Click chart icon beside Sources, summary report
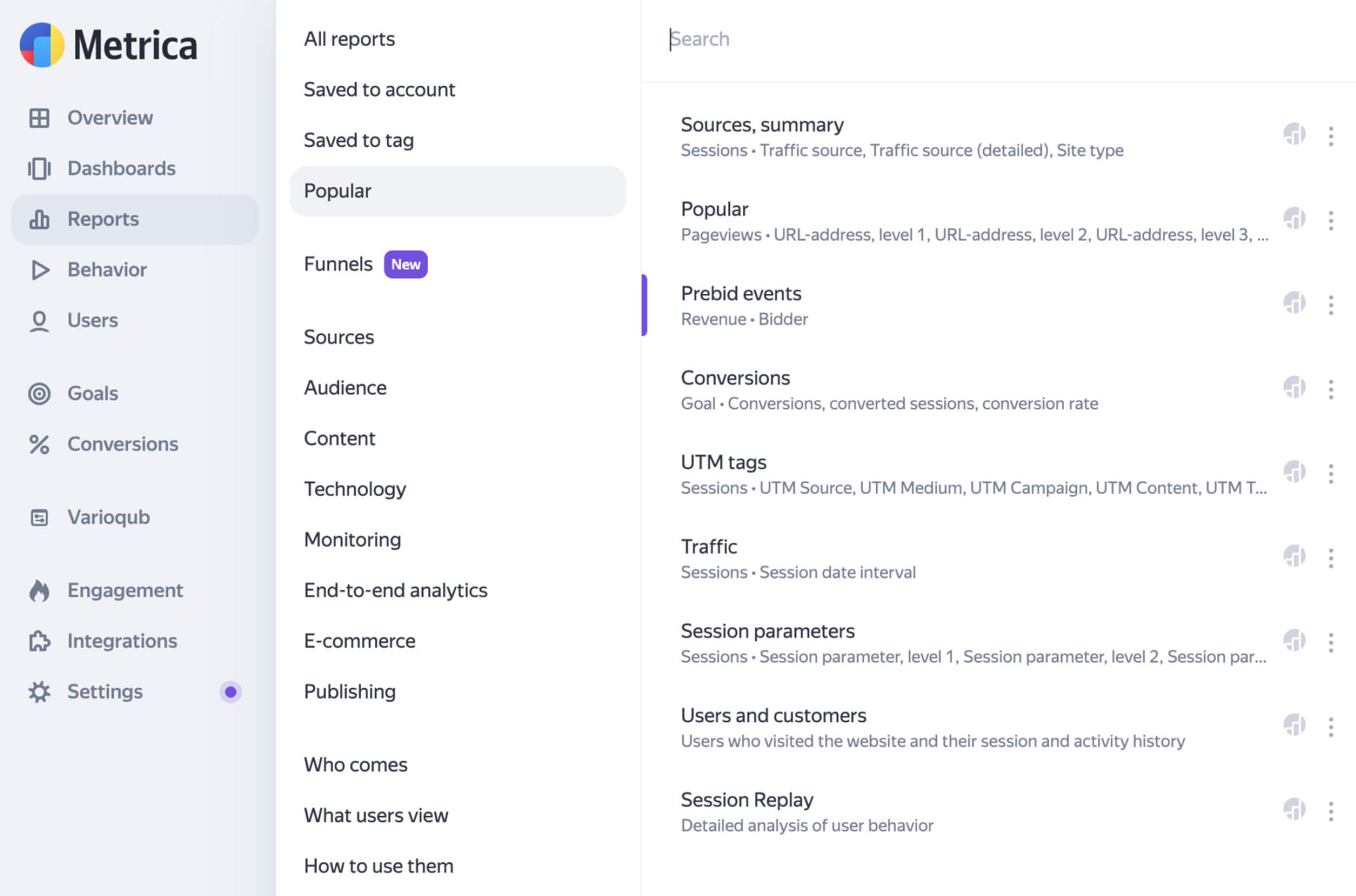This screenshot has height=896, width=1356. pyautogui.click(x=1294, y=135)
